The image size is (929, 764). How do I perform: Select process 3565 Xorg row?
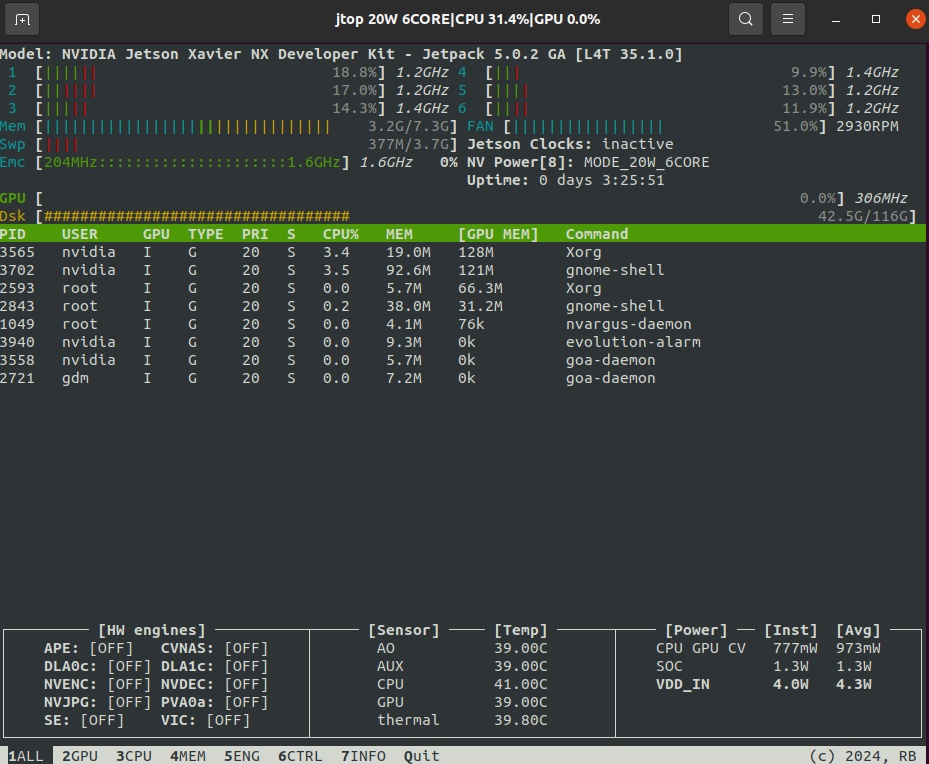click(463, 252)
